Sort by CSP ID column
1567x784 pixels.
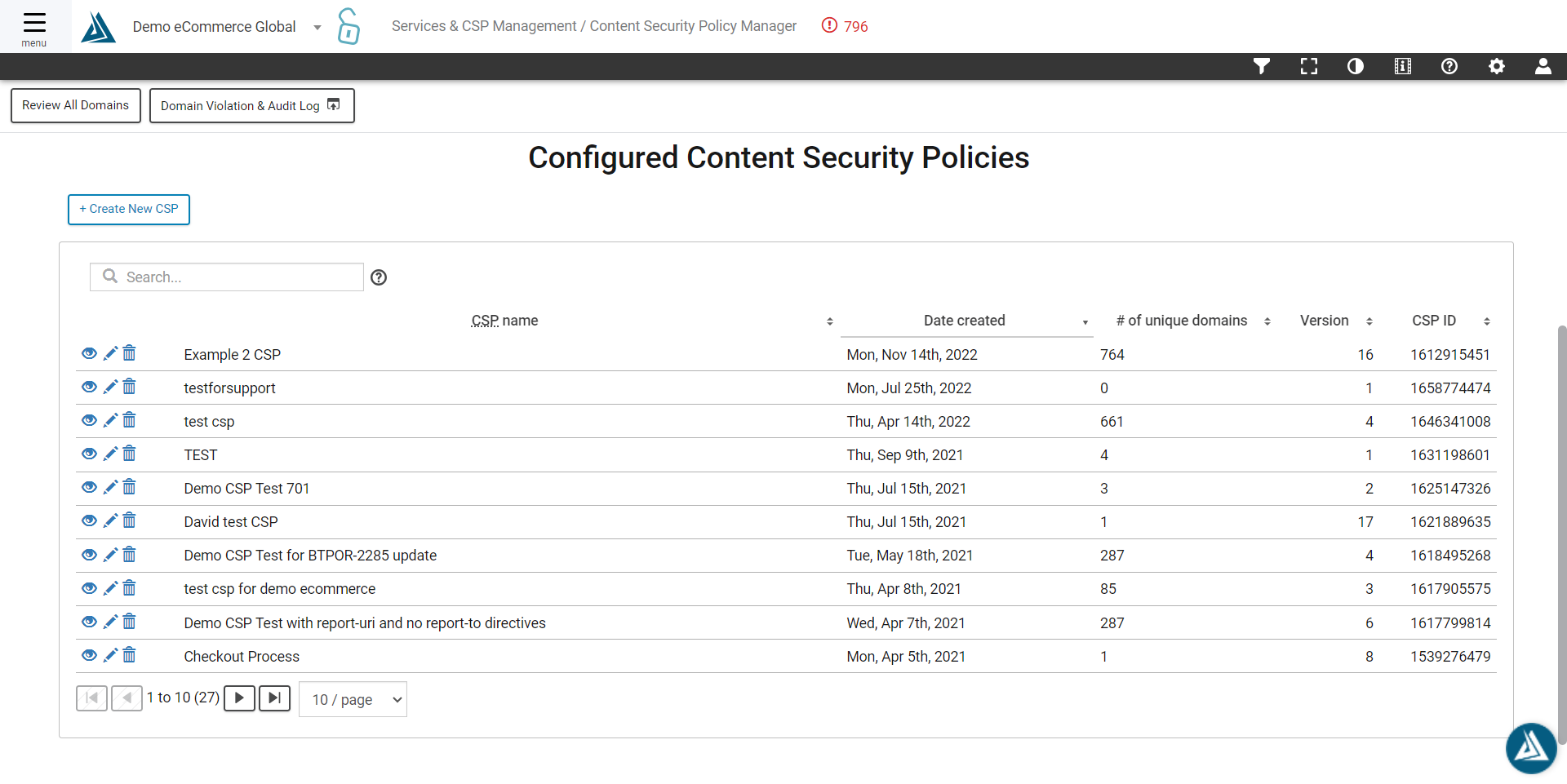(1486, 321)
